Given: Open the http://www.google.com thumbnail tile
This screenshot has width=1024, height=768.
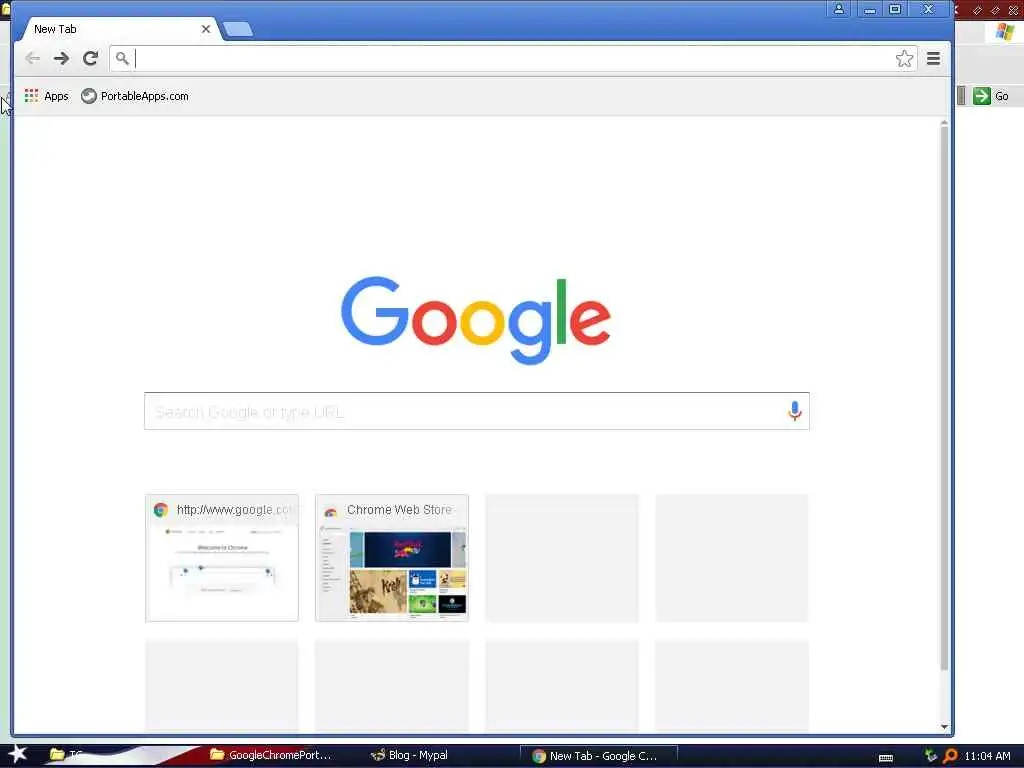Looking at the screenshot, I should pos(222,558).
